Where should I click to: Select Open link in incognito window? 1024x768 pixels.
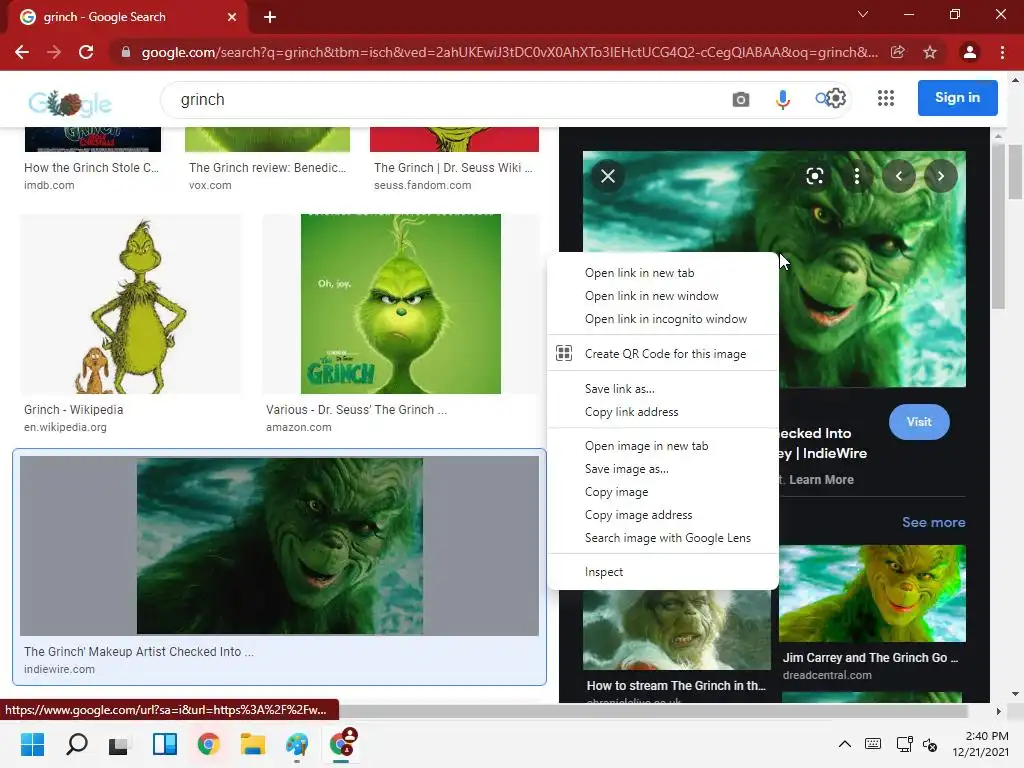click(663, 319)
